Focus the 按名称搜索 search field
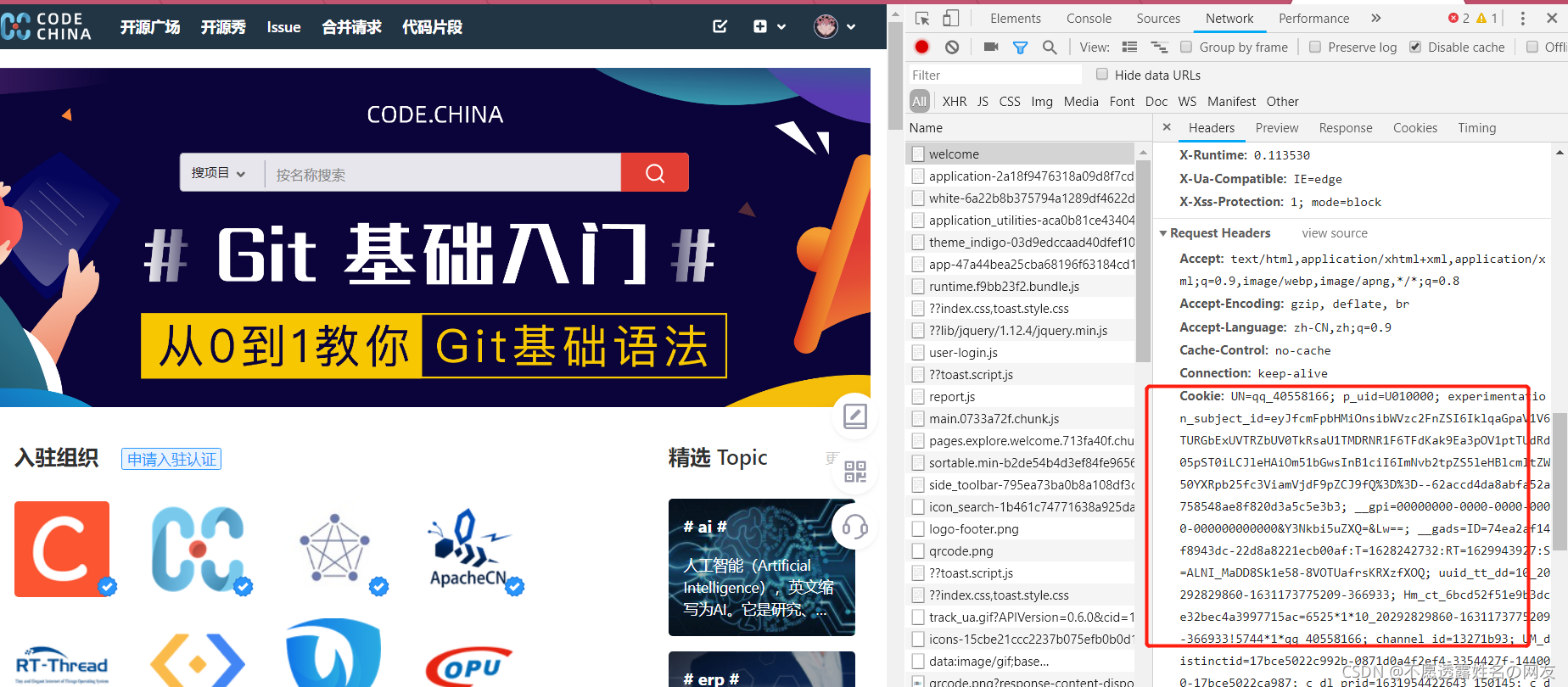Image resolution: width=1568 pixels, height=687 pixels. click(443, 174)
